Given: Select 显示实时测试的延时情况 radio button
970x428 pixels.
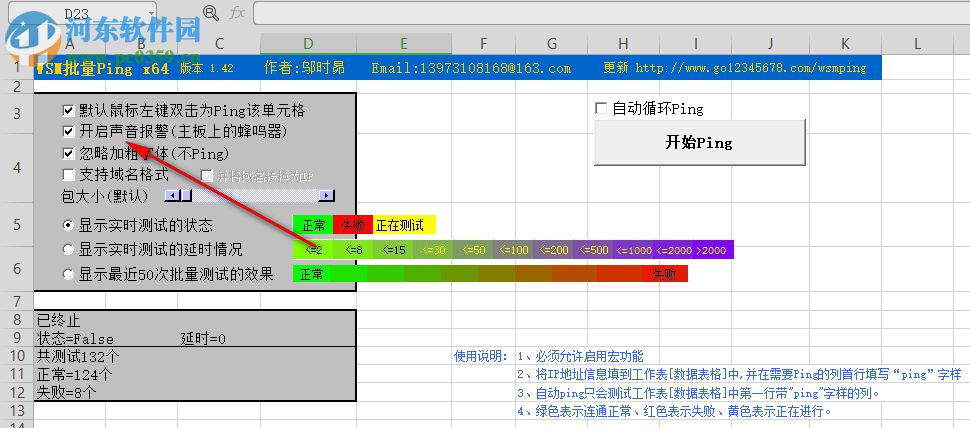Looking at the screenshot, I should point(69,249).
